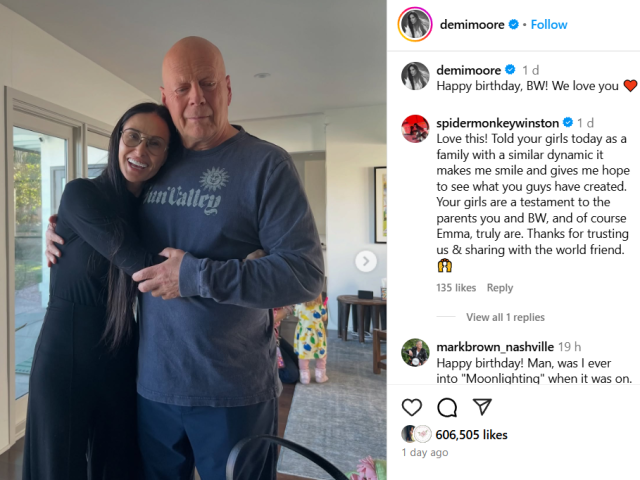
Task: Like the post with the heart icon
Action: [411, 407]
